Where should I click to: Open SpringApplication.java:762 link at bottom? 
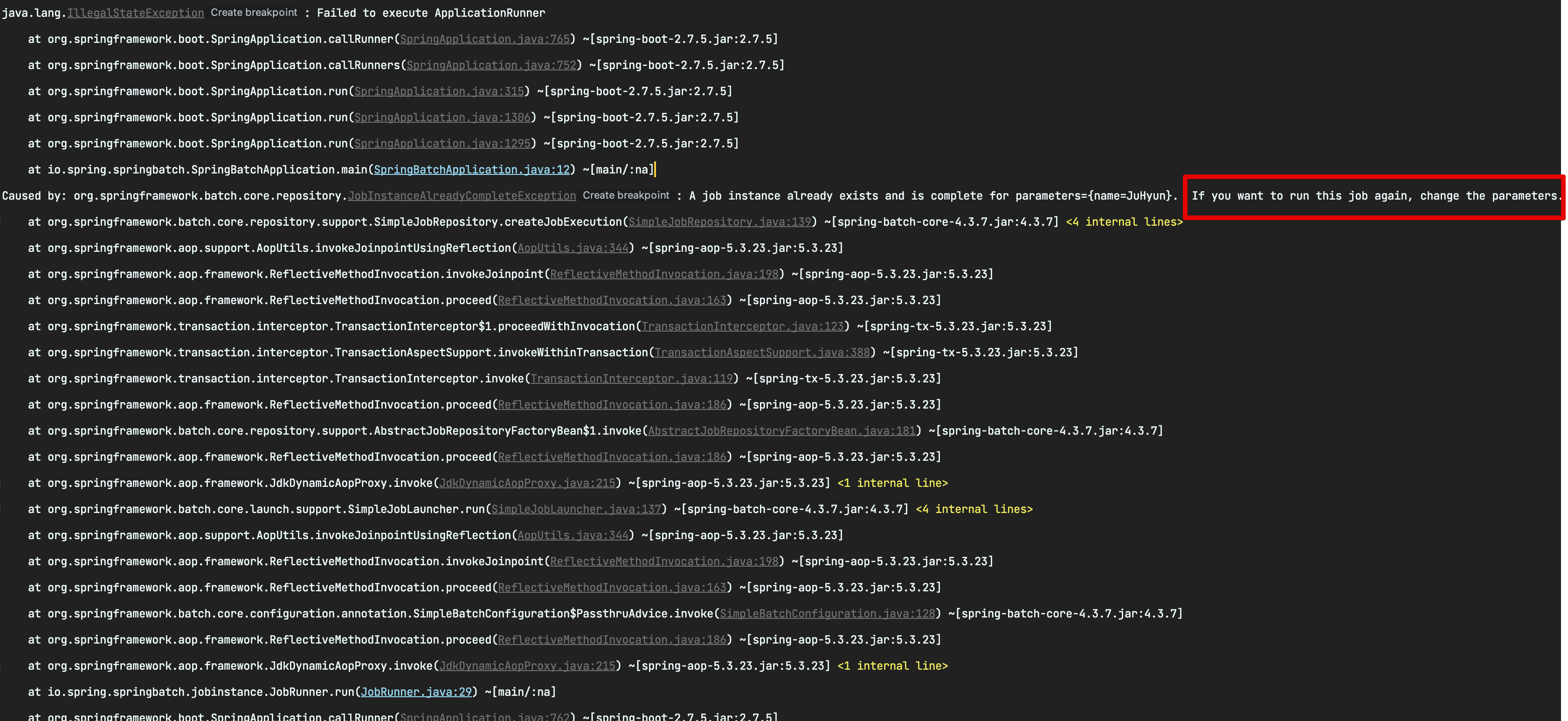(x=484, y=717)
